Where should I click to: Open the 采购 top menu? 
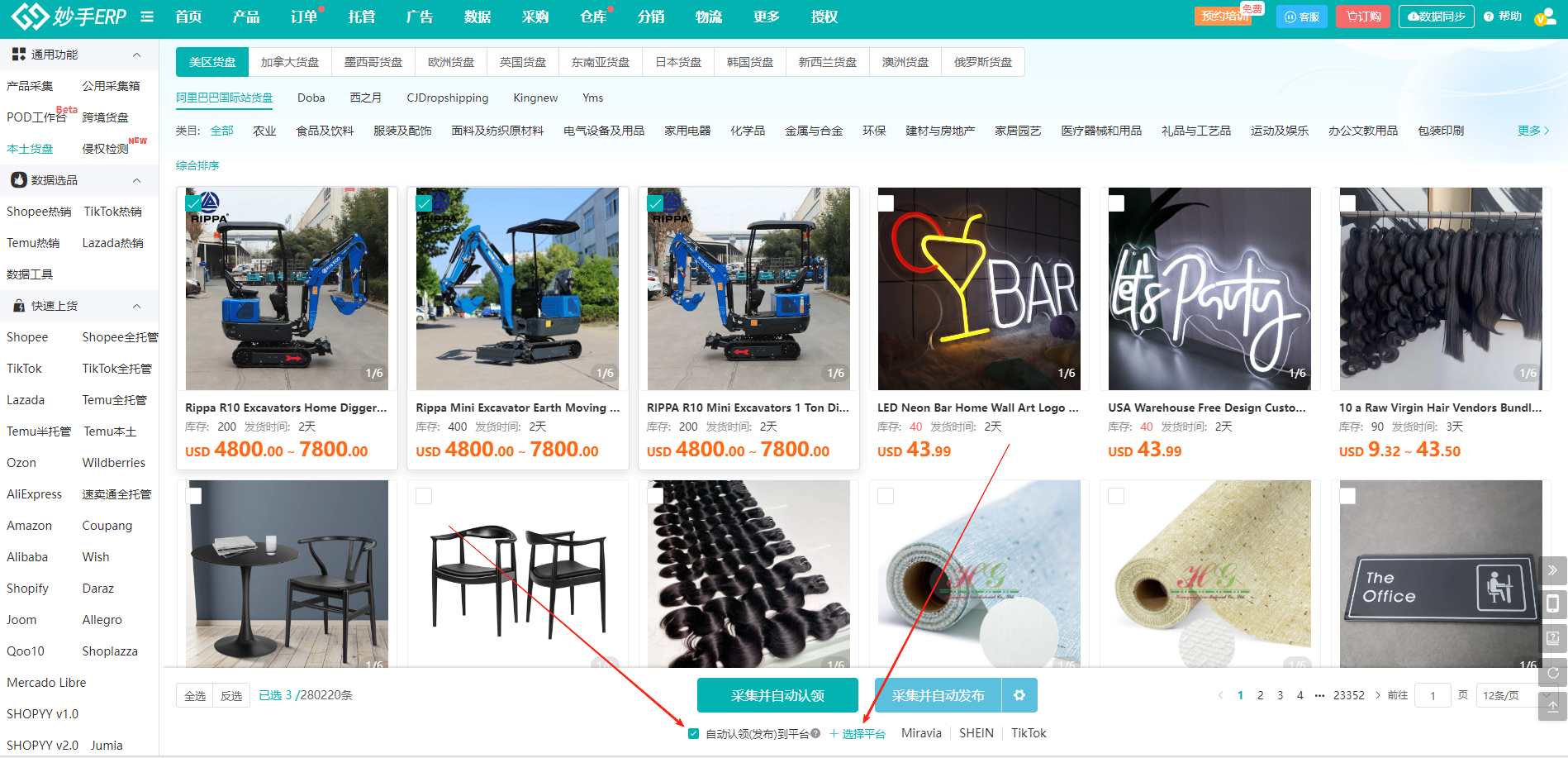[535, 17]
